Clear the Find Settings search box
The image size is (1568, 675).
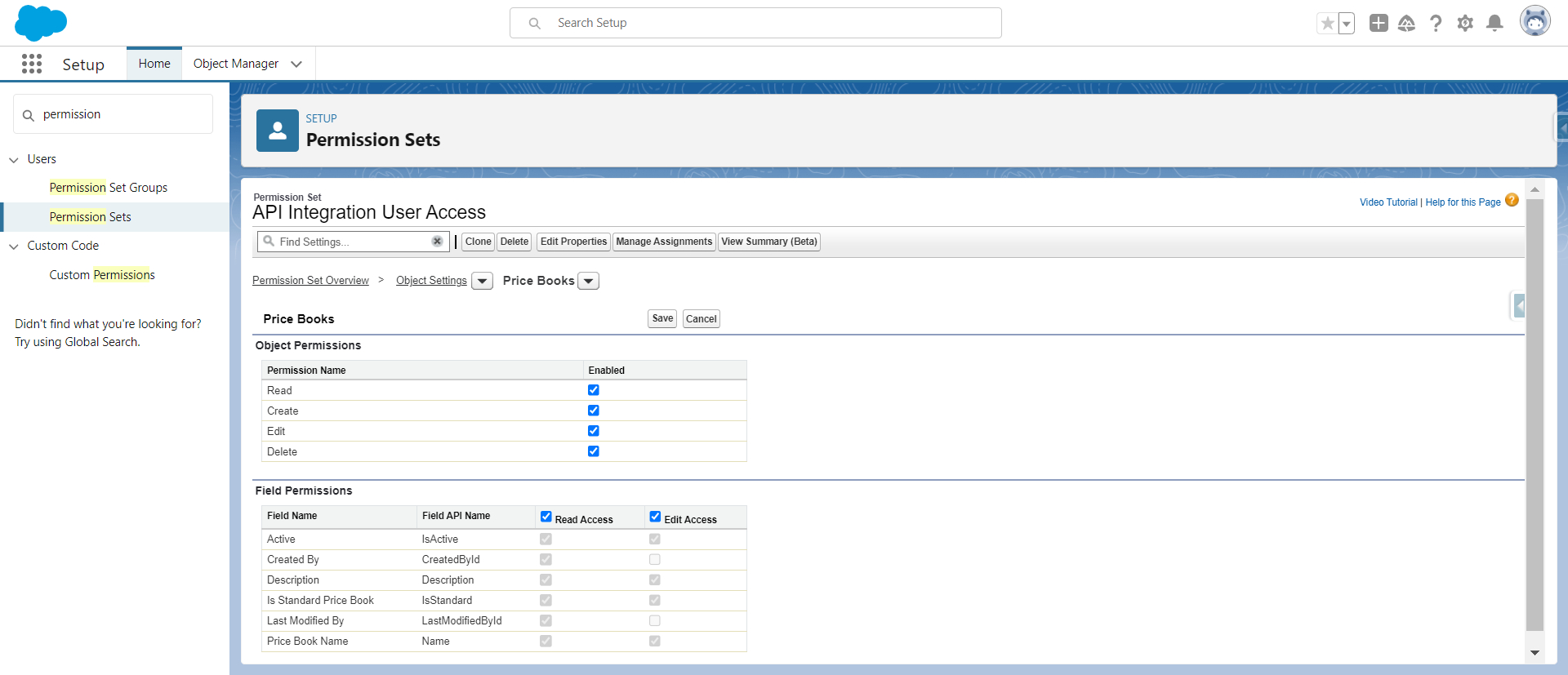point(437,242)
